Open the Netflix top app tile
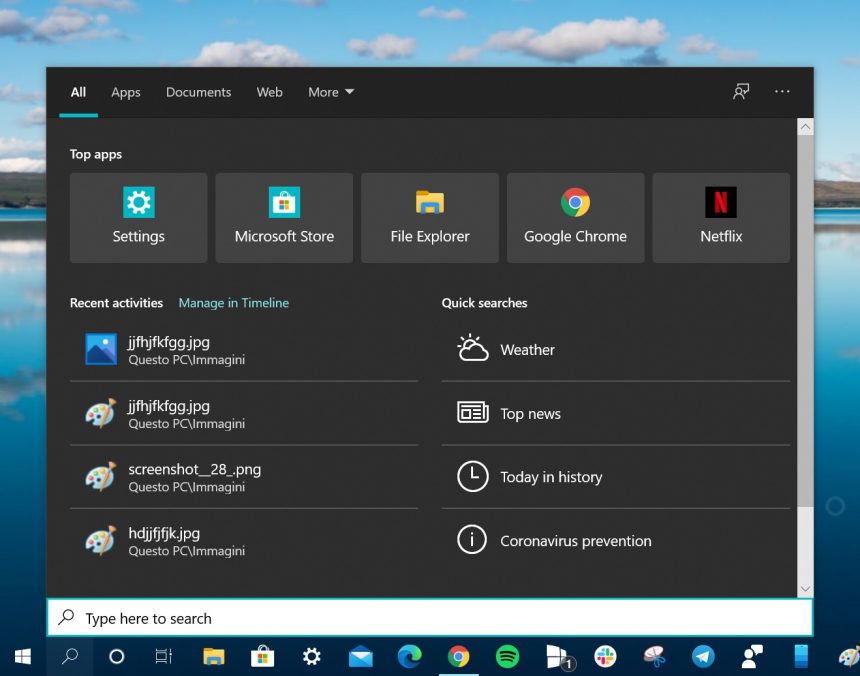This screenshot has width=860, height=676. [x=721, y=218]
